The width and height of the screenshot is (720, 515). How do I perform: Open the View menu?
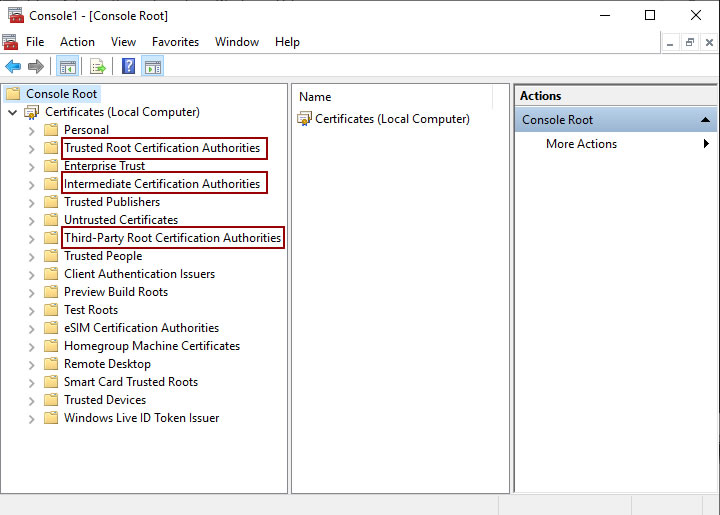[x=123, y=42]
